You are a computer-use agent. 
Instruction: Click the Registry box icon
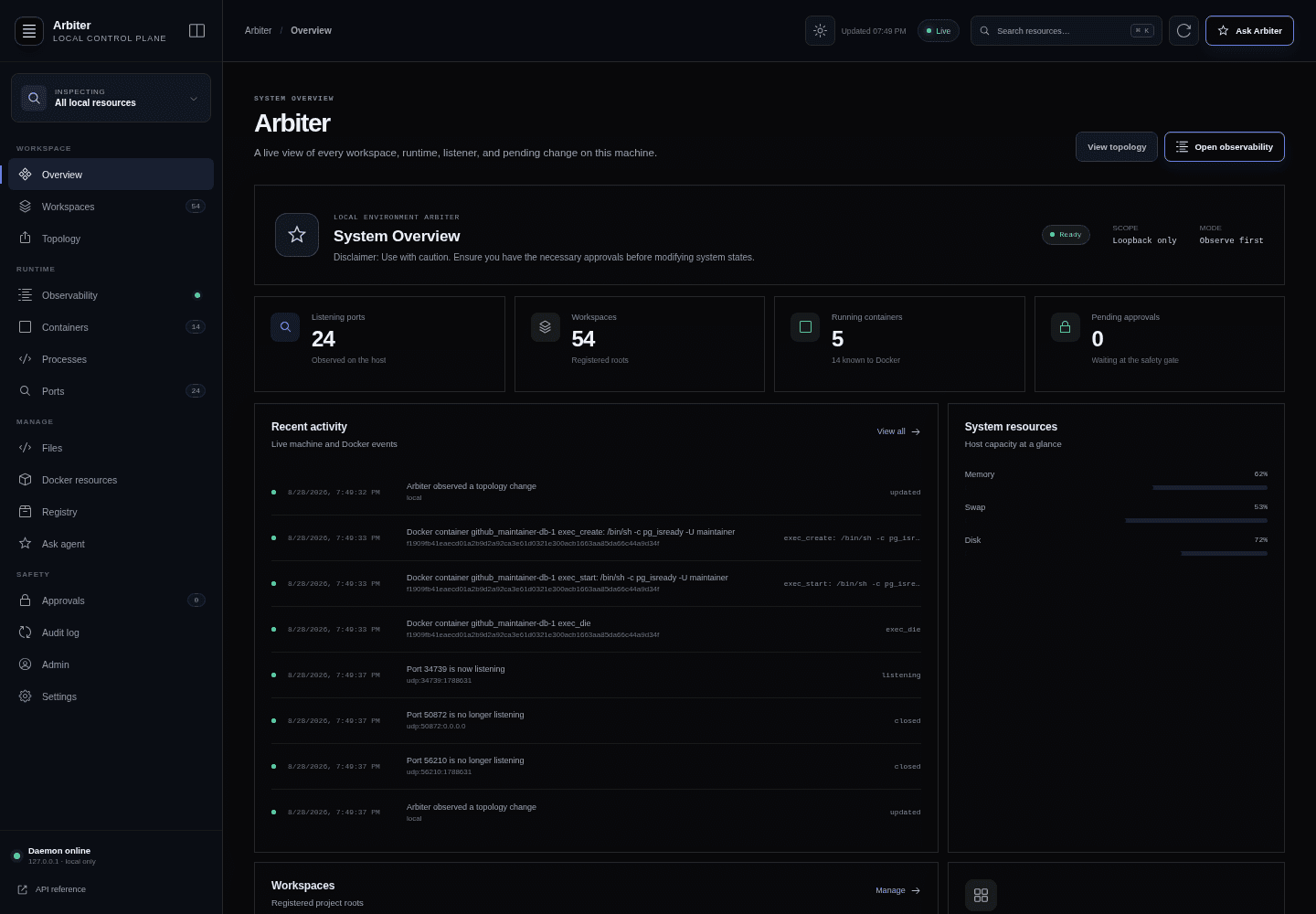[x=25, y=512]
